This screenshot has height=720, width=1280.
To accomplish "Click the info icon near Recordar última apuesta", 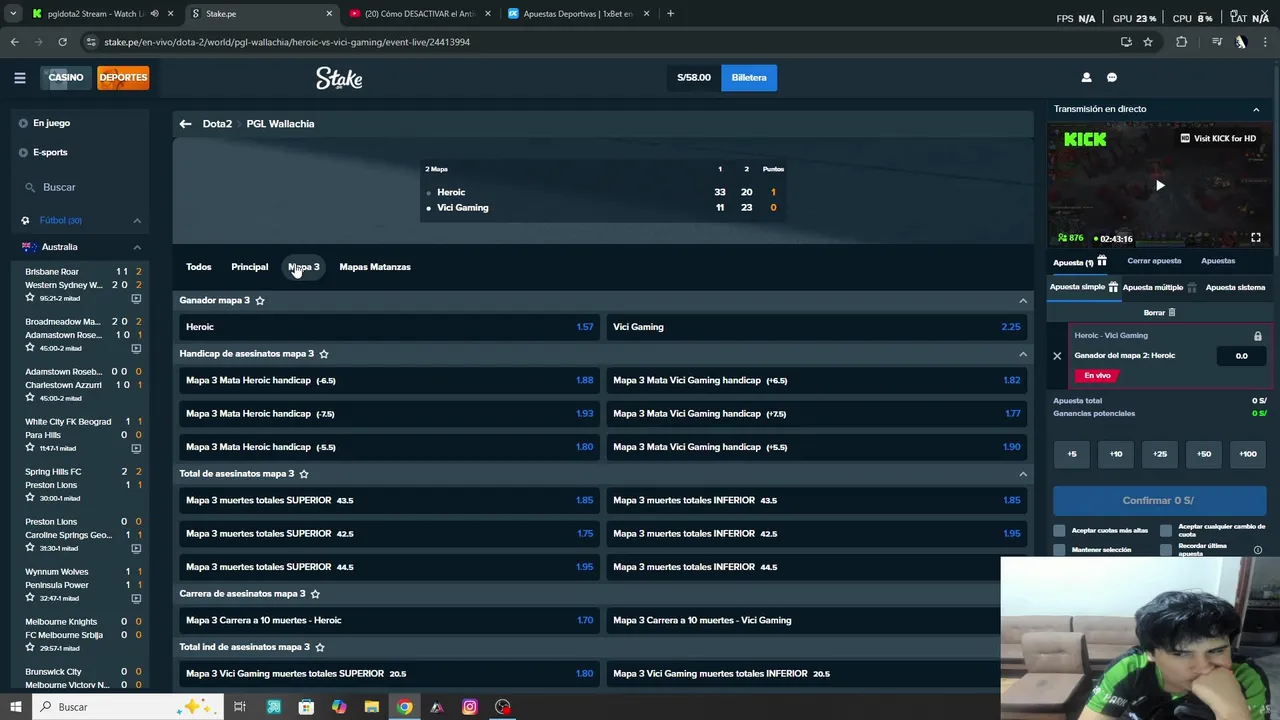I will [1258, 550].
